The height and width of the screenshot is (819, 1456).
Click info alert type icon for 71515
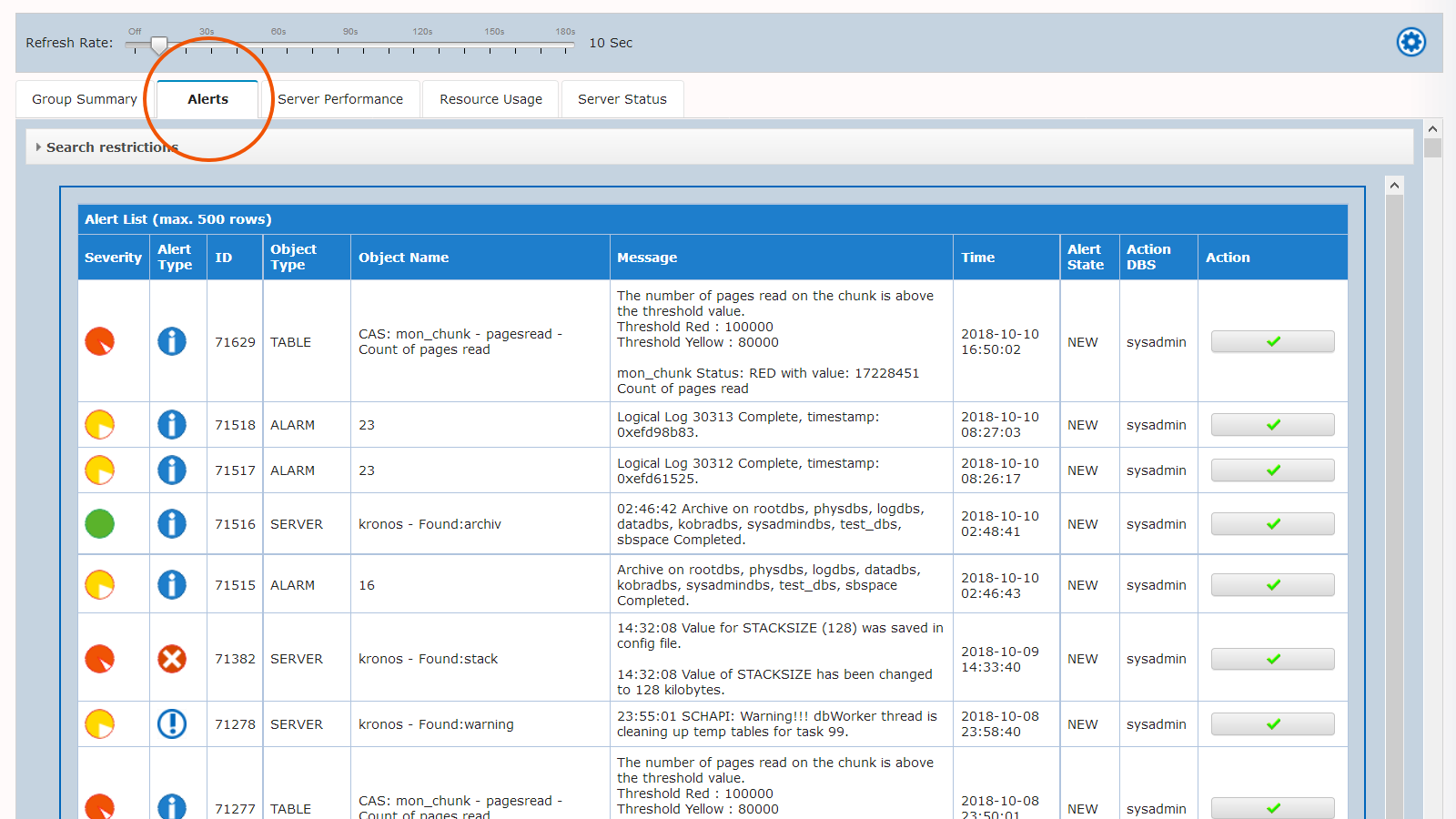click(x=172, y=584)
